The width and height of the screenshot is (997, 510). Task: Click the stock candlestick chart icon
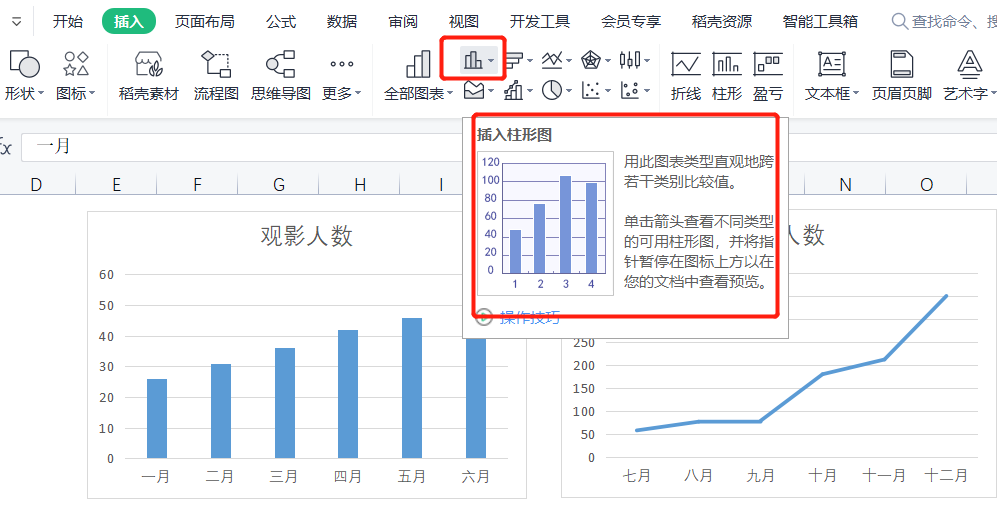tap(629, 60)
